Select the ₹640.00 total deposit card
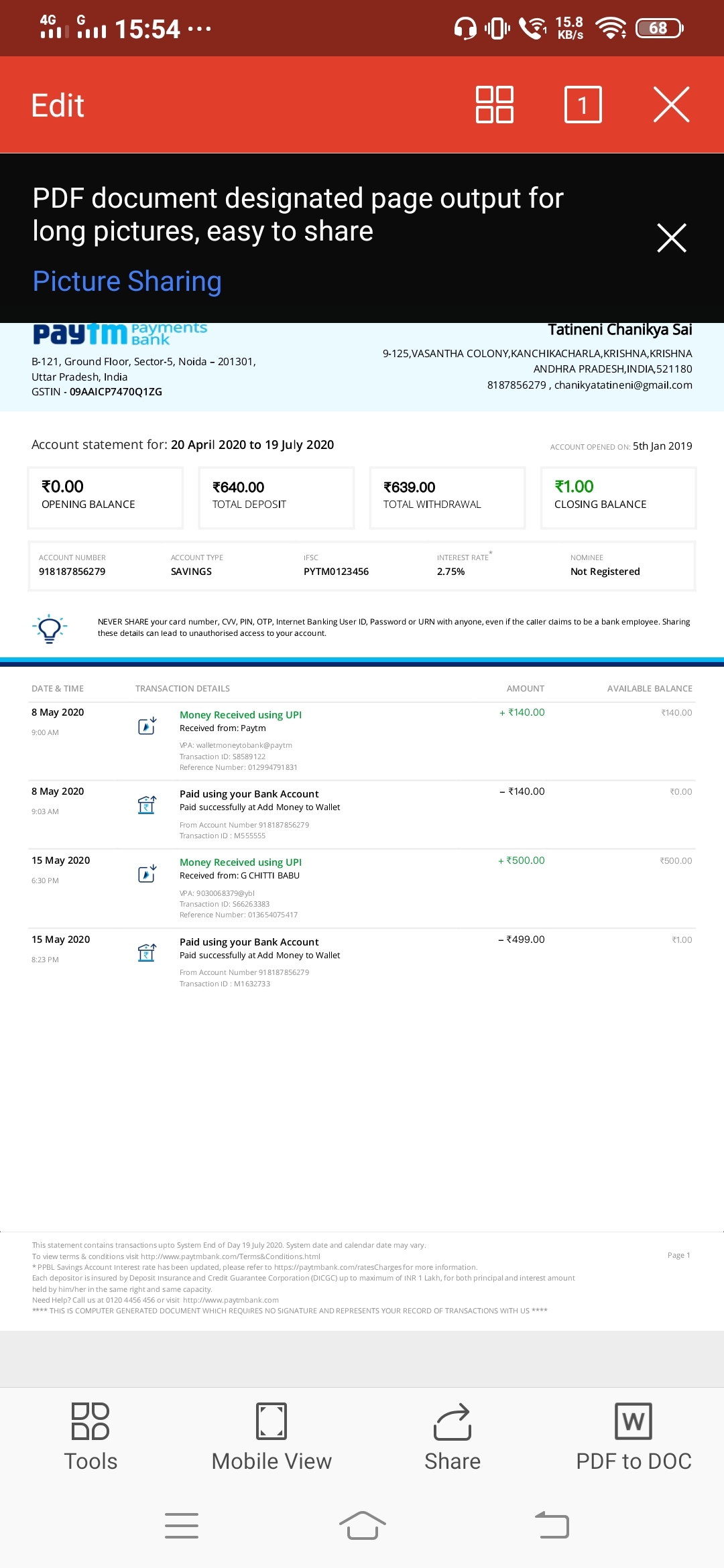This screenshot has width=724, height=1568. point(276,498)
